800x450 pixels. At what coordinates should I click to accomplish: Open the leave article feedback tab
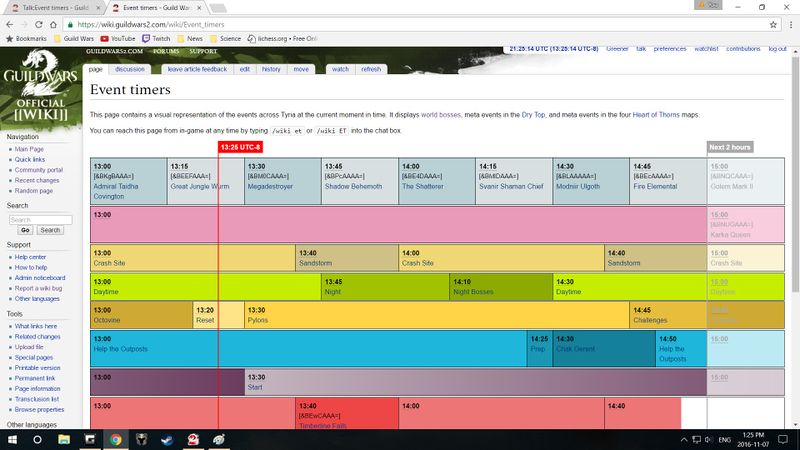[197, 69]
